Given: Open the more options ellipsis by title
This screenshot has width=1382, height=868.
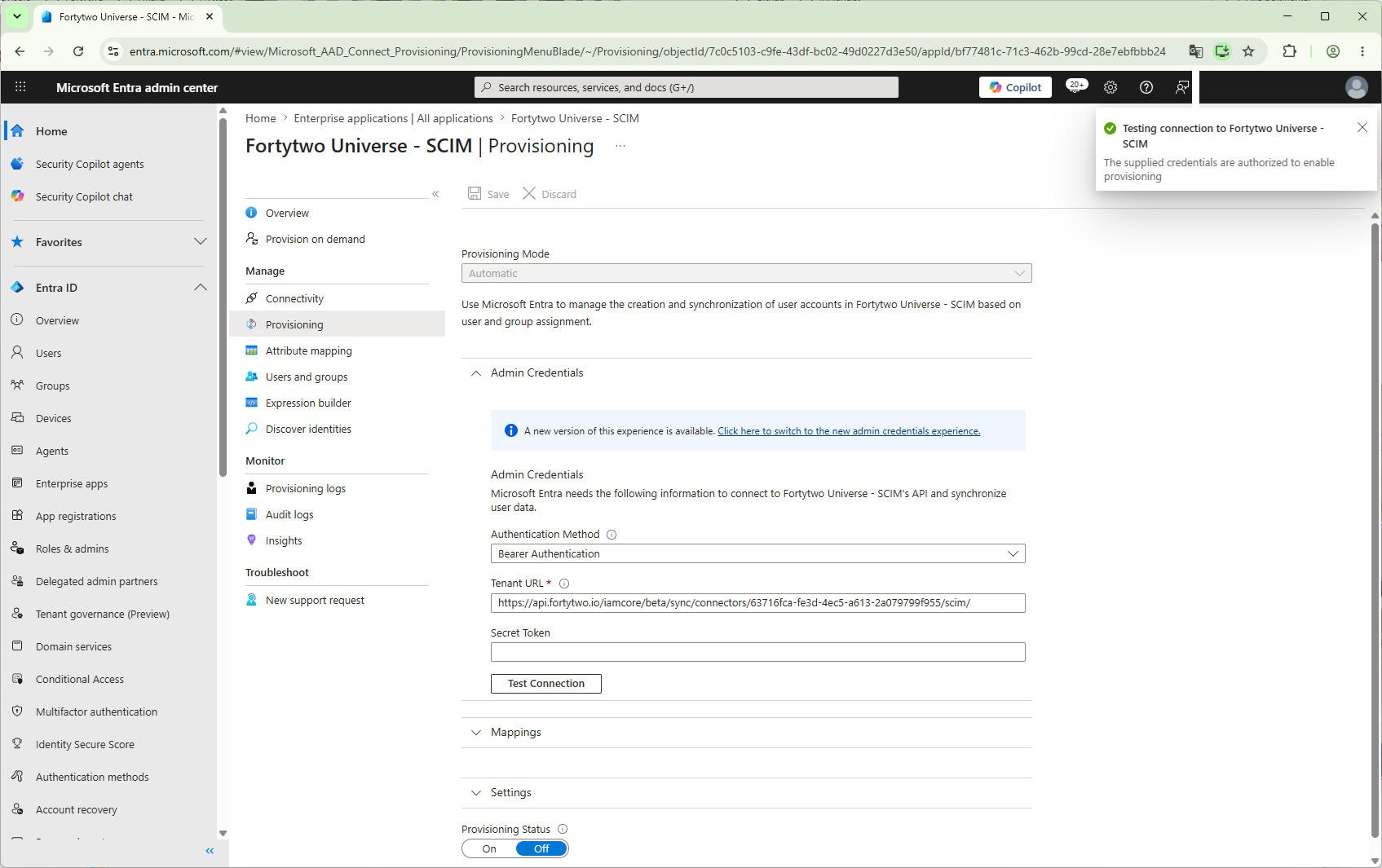Looking at the screenshot, I should 620,146.
